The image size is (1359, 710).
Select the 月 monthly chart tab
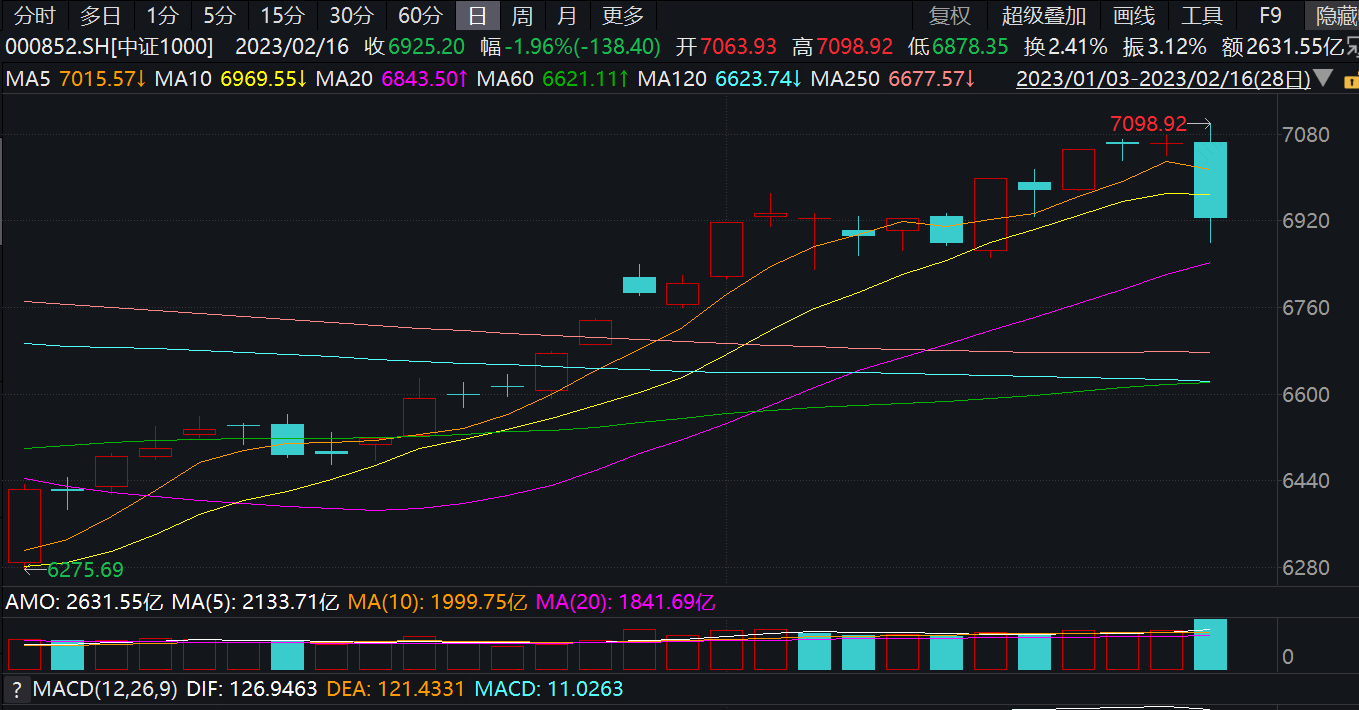click(567, 15)
